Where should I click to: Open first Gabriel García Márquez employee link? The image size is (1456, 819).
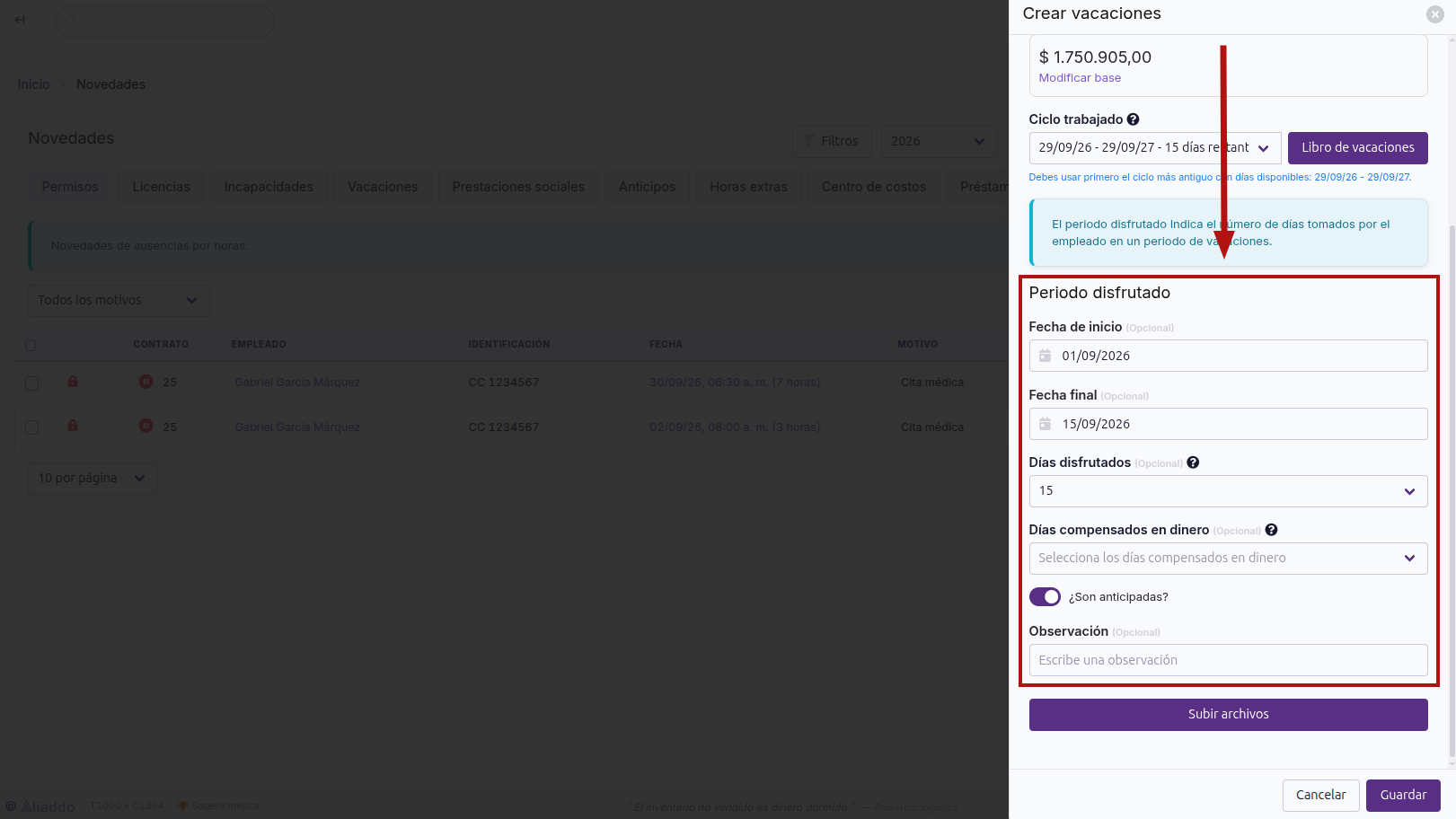click(297, 383)
